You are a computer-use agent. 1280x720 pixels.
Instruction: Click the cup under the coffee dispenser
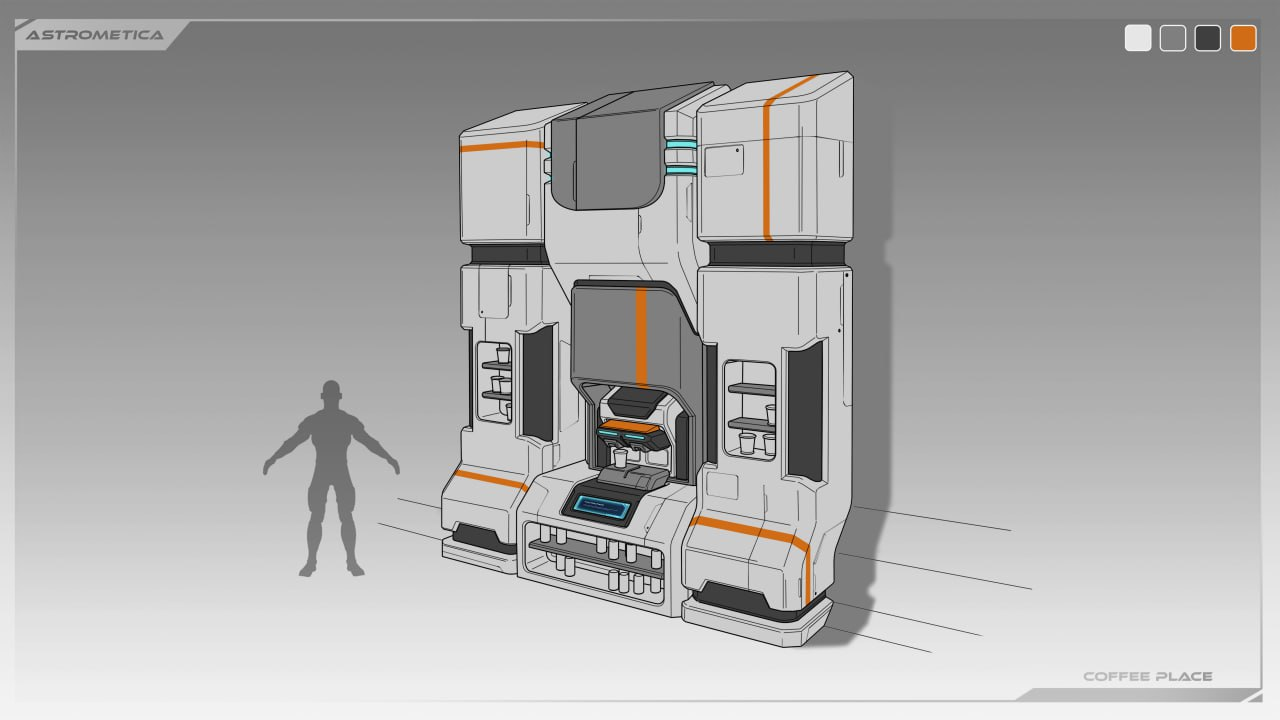point(621,458)
